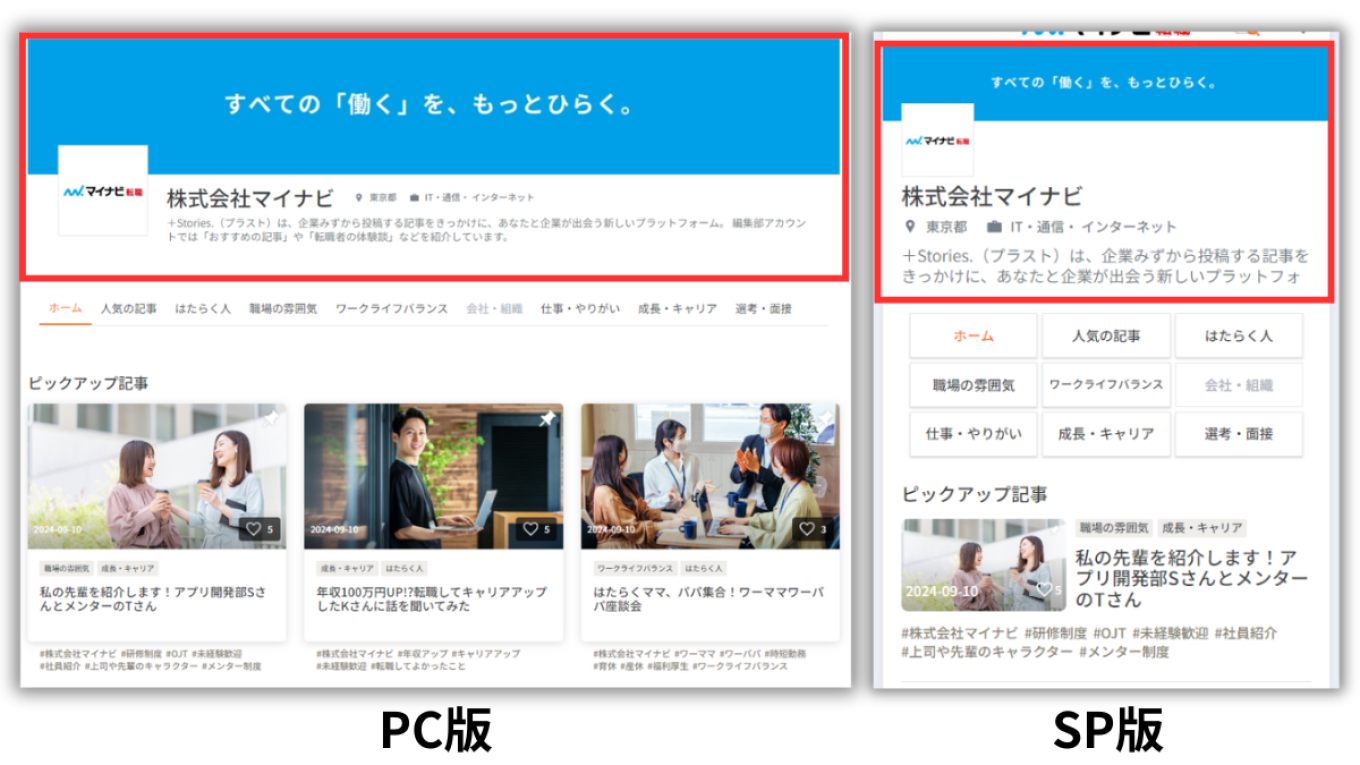Click the はたらく人 tag on the はたらくママ card

click(x=705, y=568)
